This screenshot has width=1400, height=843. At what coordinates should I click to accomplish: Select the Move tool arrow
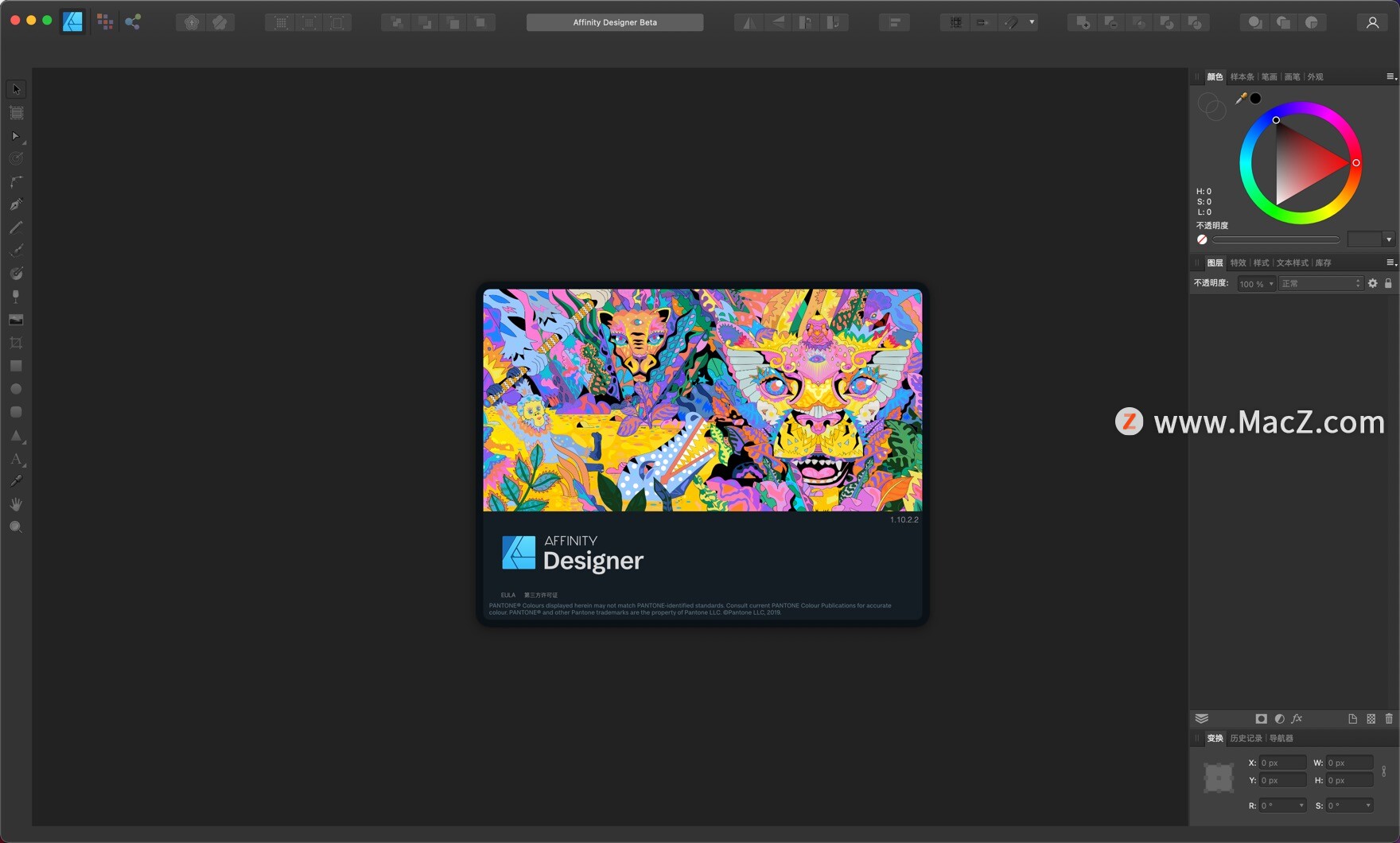[16, 89]
